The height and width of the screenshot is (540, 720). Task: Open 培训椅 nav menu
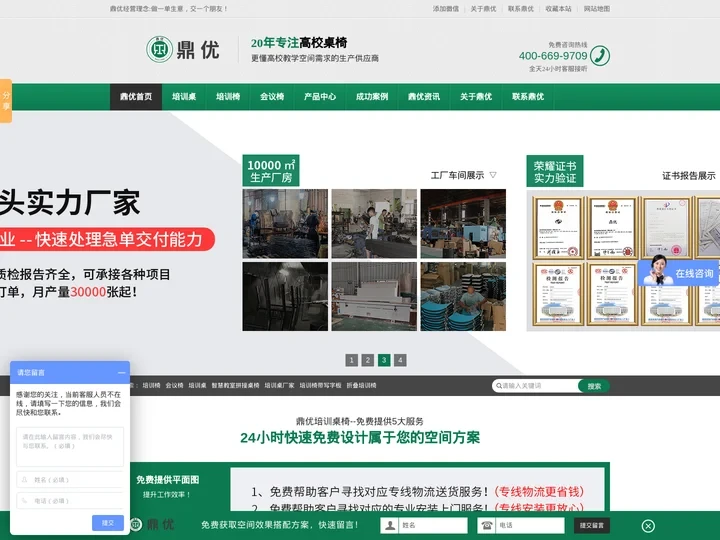click(x=228, y=96)
